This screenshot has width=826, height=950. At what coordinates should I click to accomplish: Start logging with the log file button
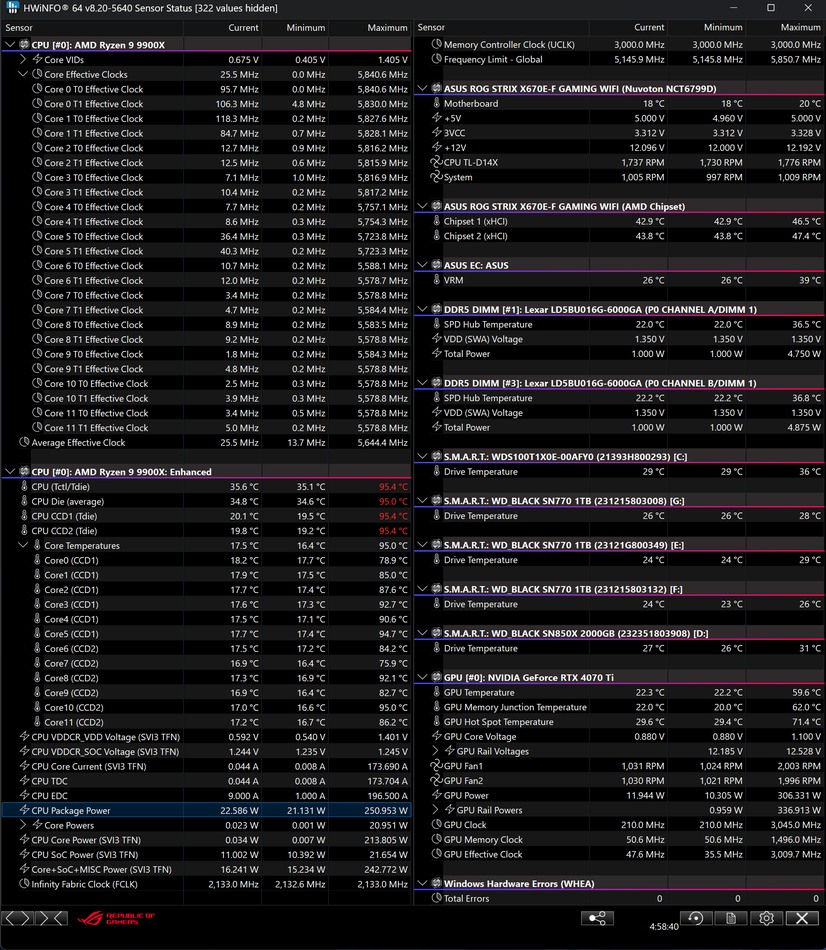731,918
